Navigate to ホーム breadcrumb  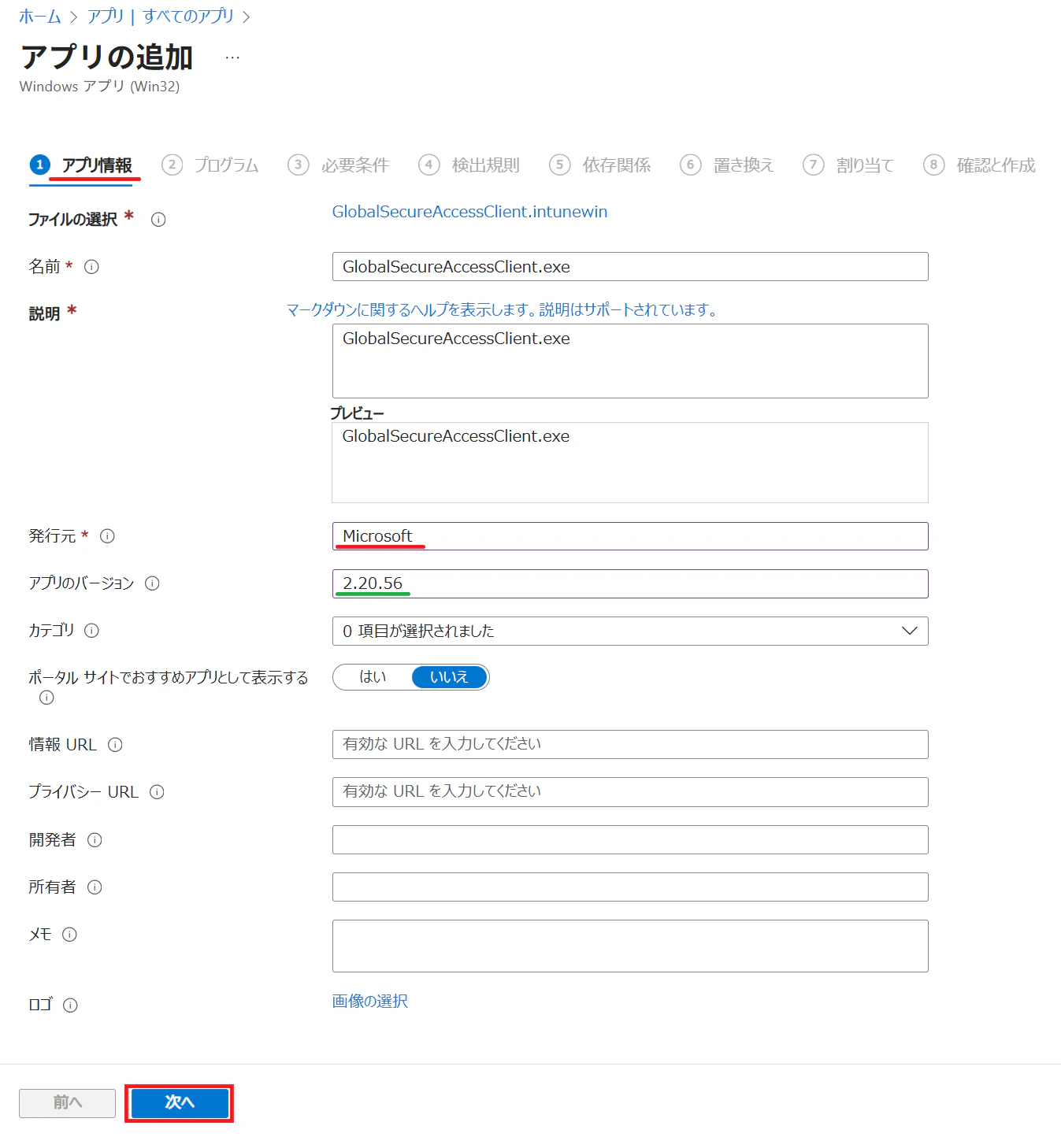[x=40, y=17]
